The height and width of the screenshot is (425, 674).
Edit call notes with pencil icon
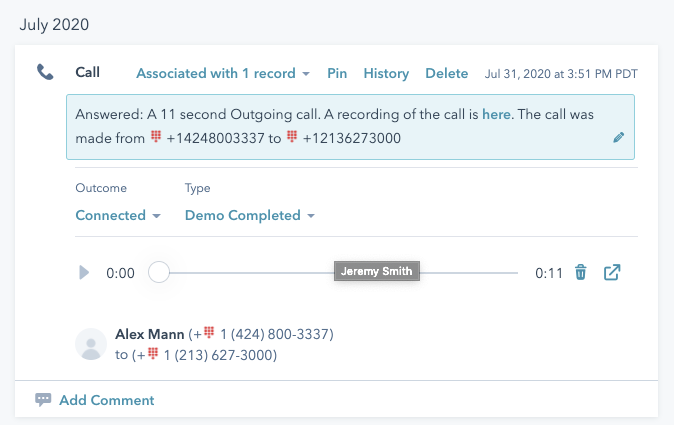(x=619, y=138)
